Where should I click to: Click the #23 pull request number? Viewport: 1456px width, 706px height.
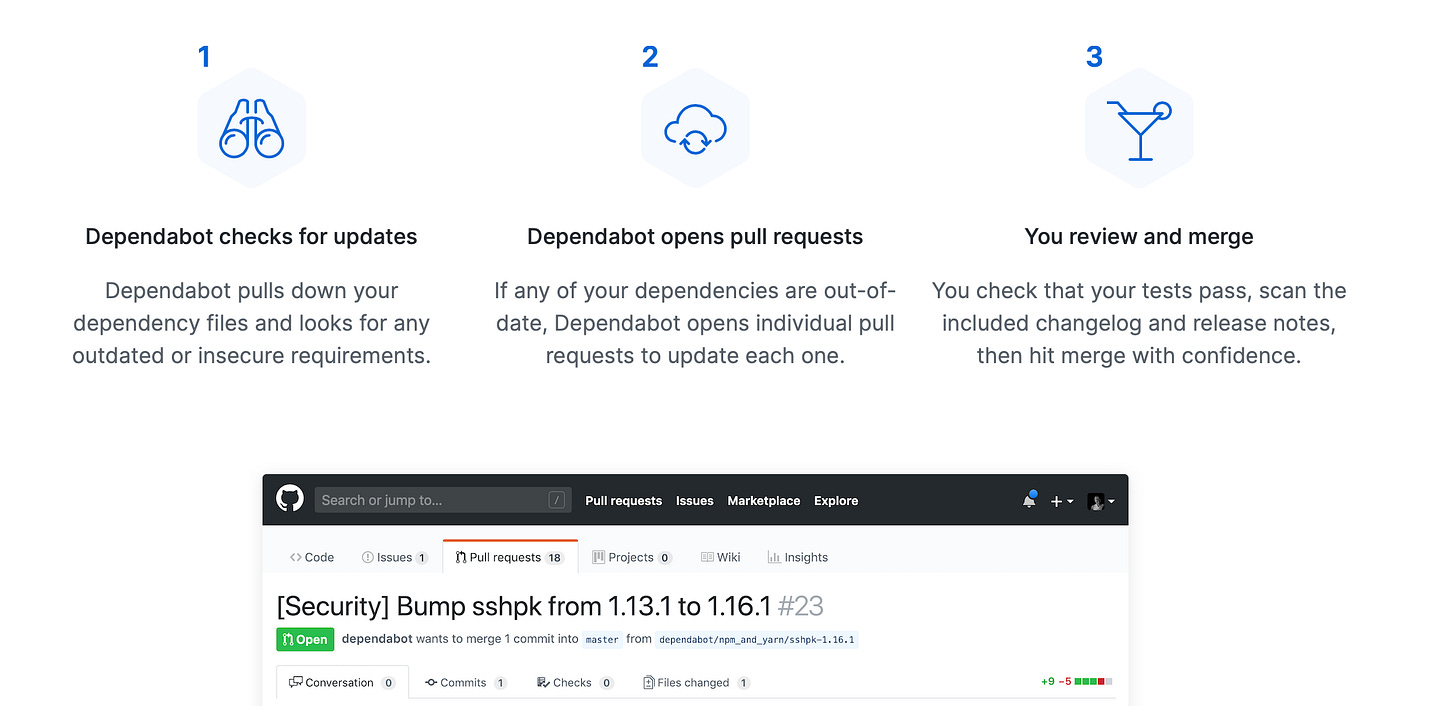[x=800, y=606]
